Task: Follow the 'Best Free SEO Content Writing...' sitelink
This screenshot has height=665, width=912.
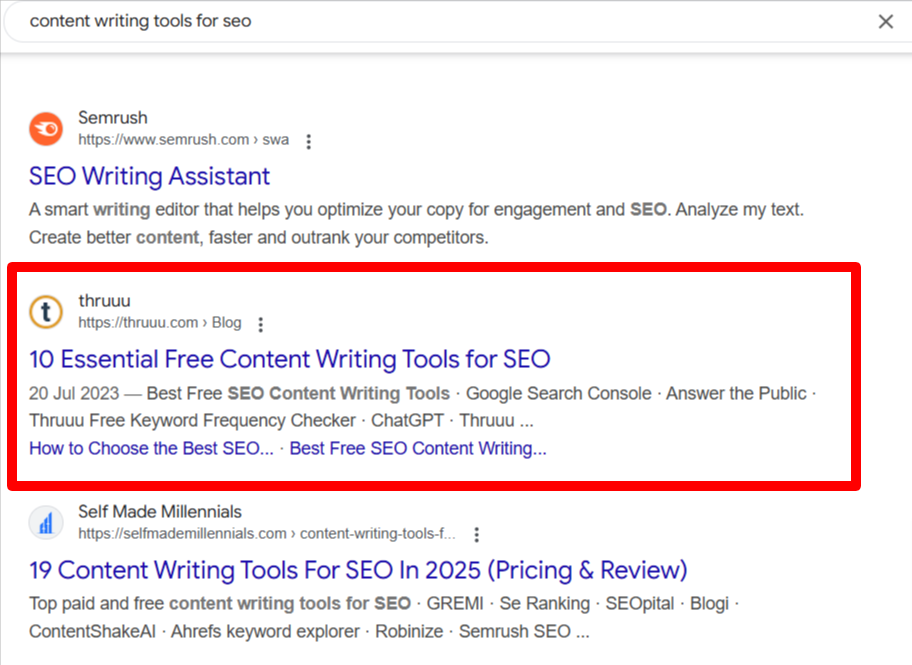Action: pyautogui.click(x=418, y=449)
